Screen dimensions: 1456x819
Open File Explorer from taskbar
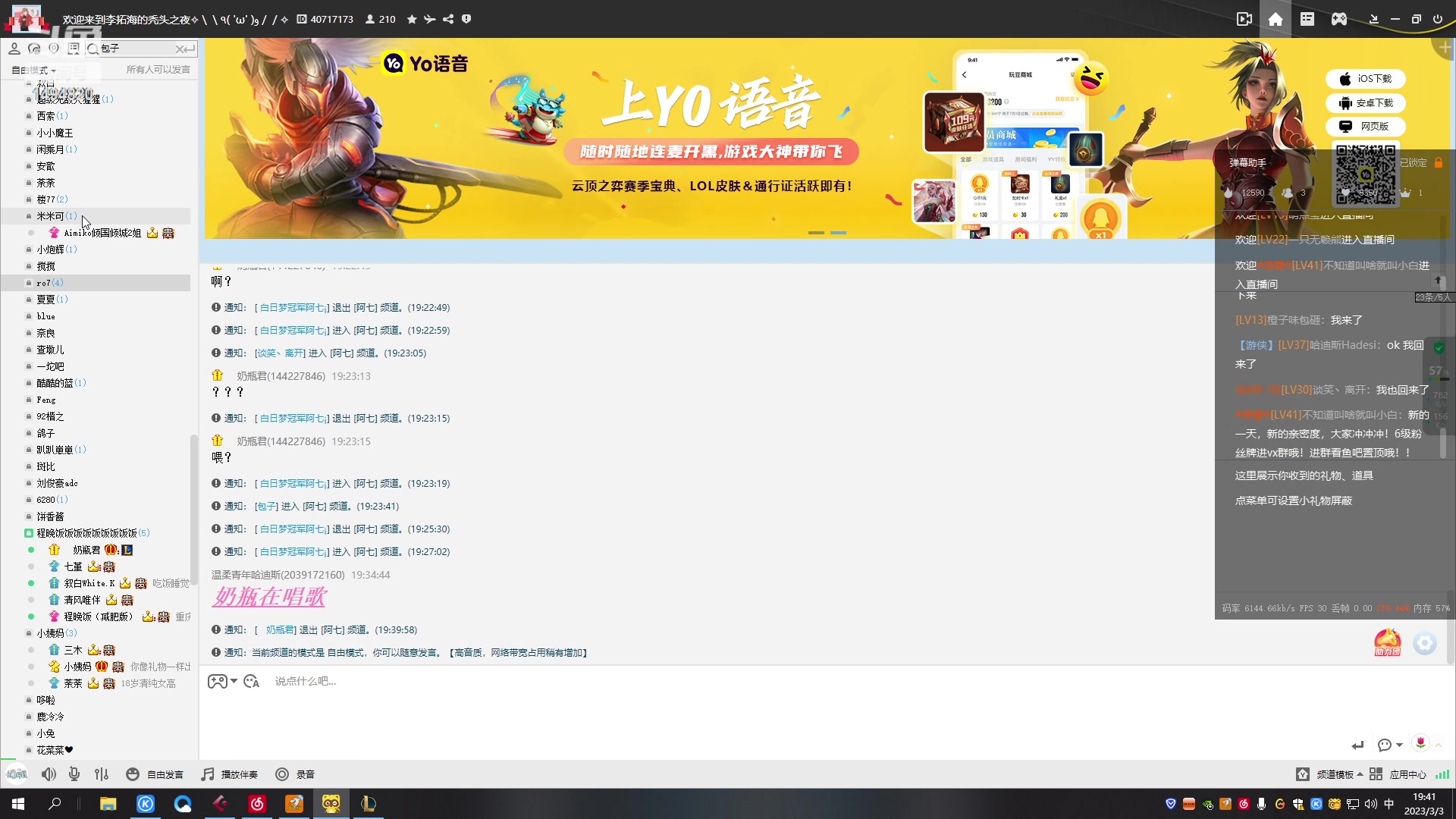pos(108,804)
